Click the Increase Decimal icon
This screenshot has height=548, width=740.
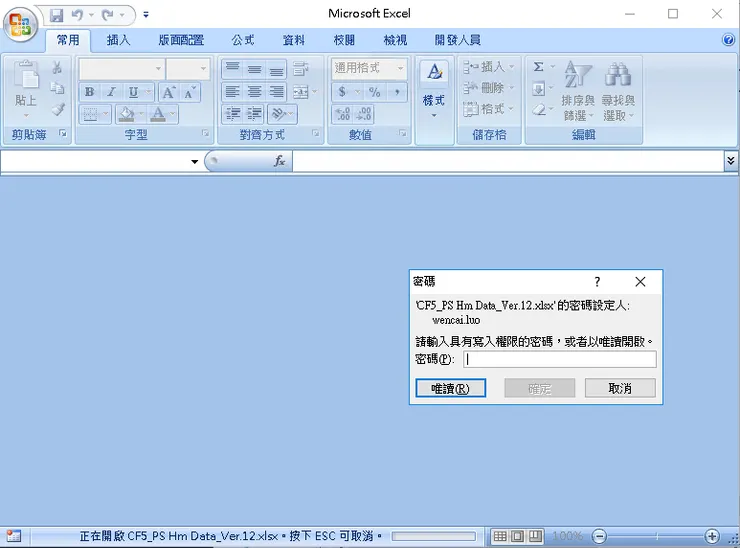343,114
